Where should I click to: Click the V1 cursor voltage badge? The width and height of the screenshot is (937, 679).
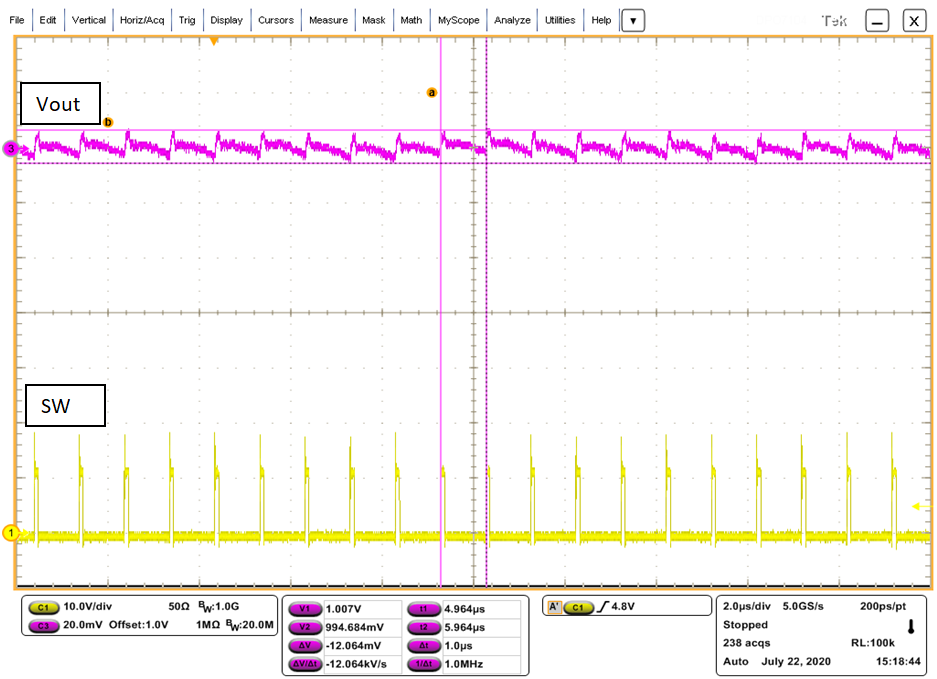click(x=306, y=607)
